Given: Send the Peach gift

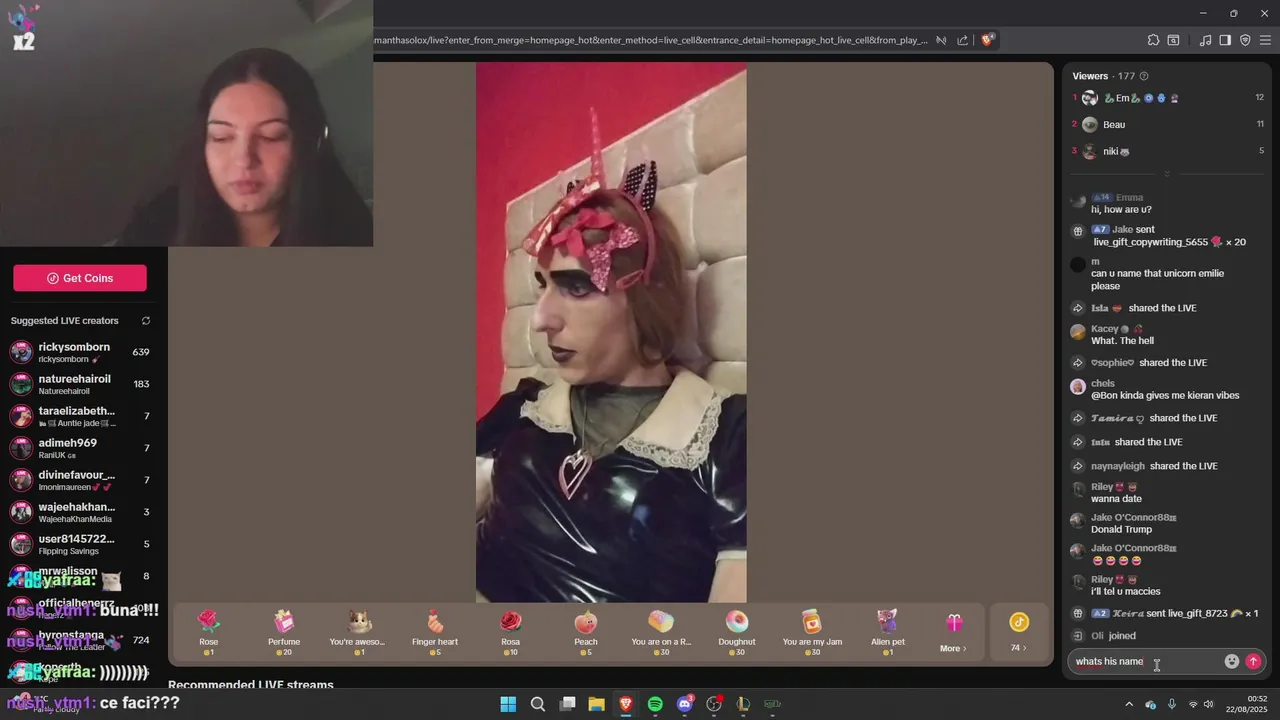Looking at the screenshot, I should (x=586, y=632).
